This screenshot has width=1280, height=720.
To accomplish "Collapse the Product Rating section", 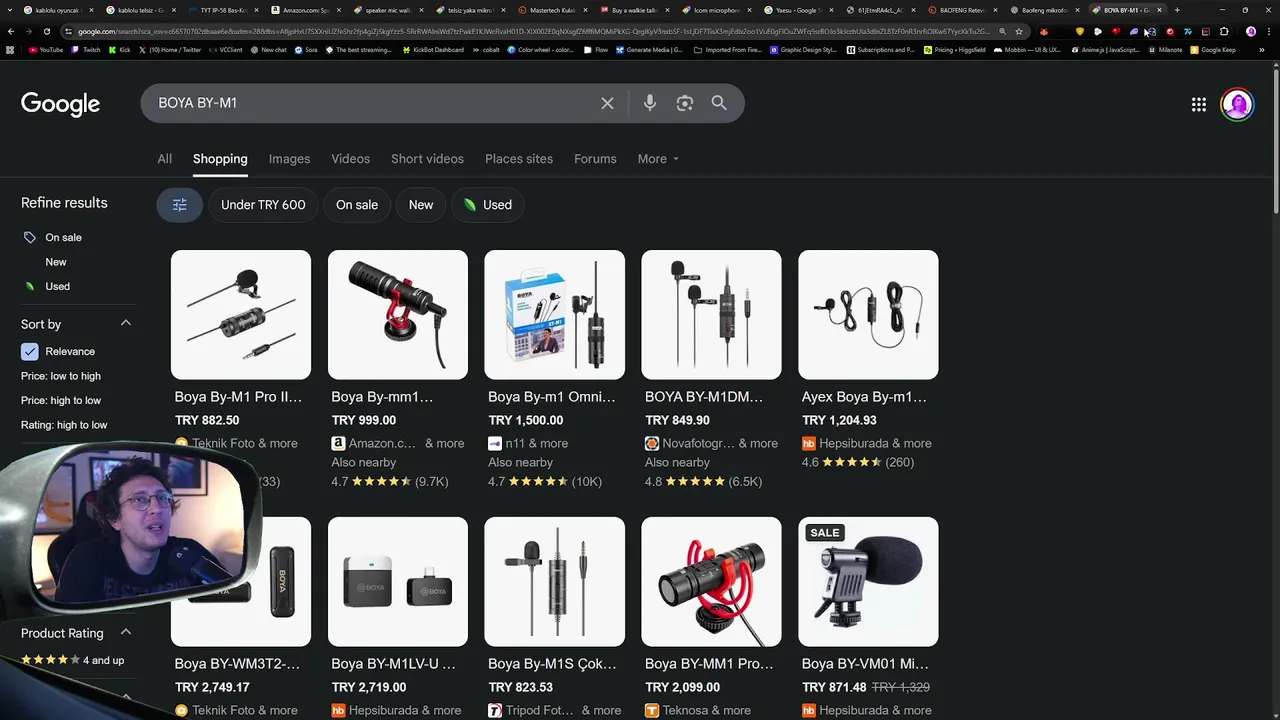I will [x=126, y=632].
